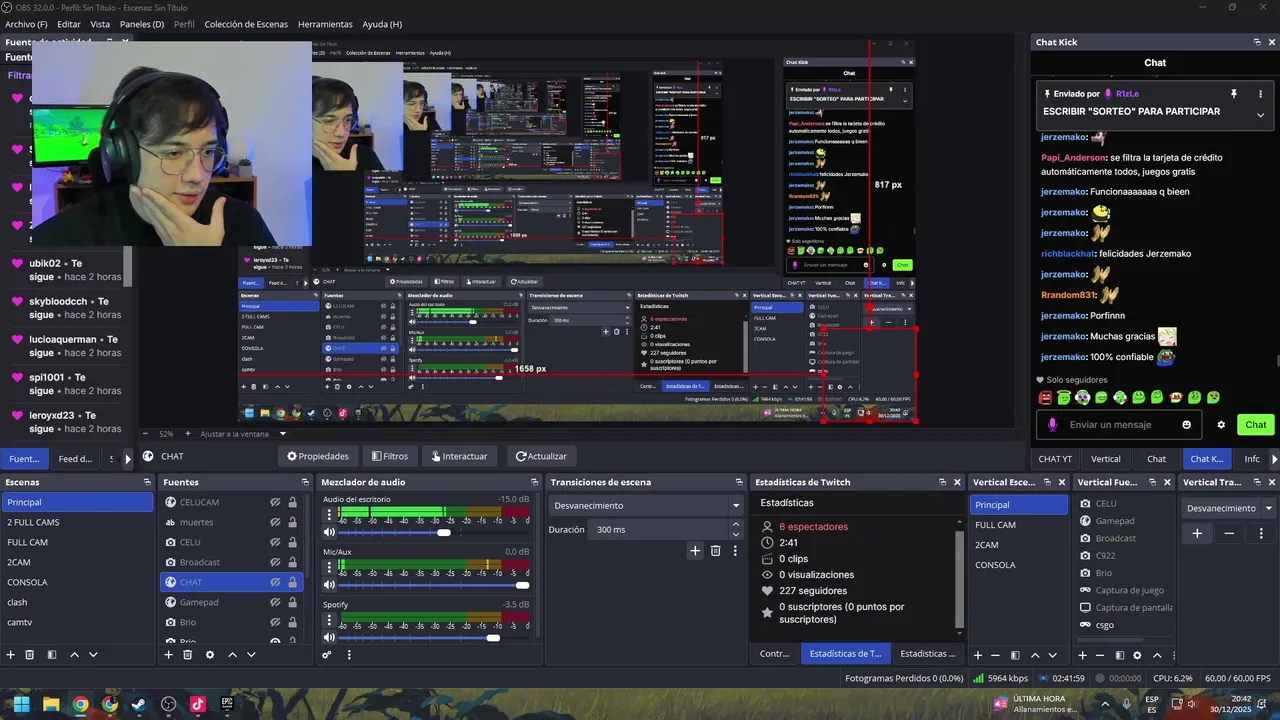Click the Interactuar button
This screenshot has height=720, width=1280.
(459, 456)
